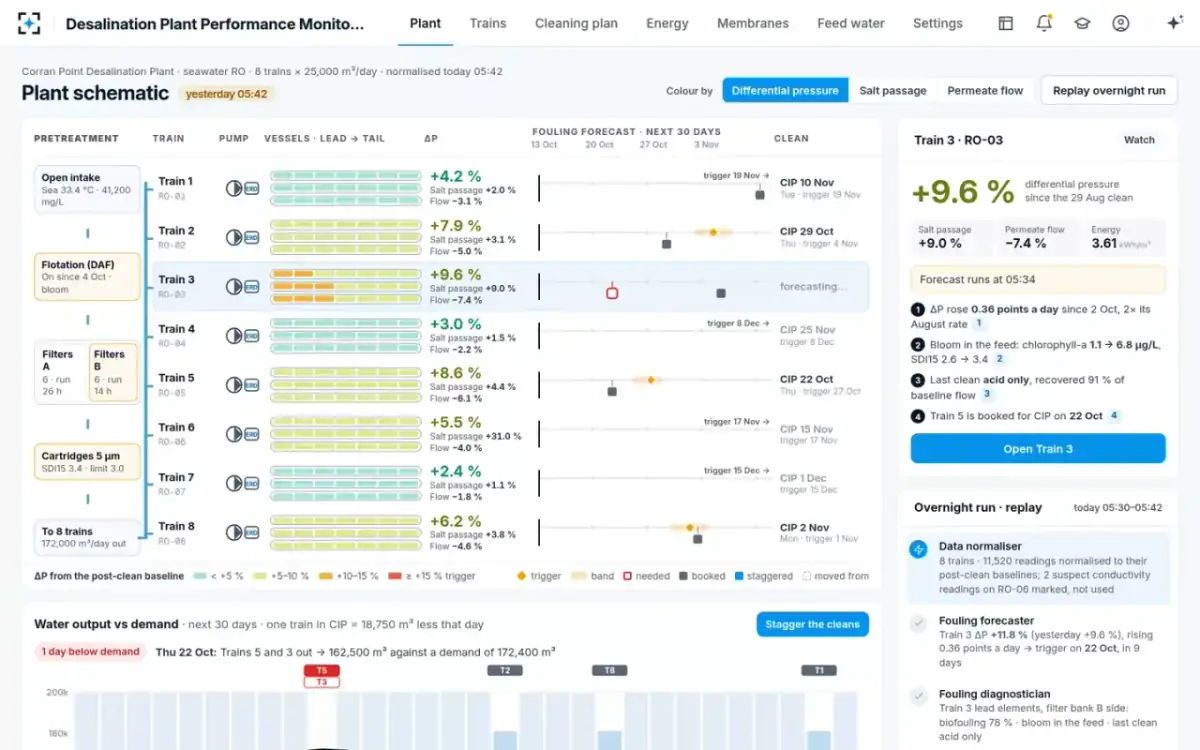1200x750 pixels.
Task: Open the user account icon
Action: pyautogui.click(x=1121, y=23)
